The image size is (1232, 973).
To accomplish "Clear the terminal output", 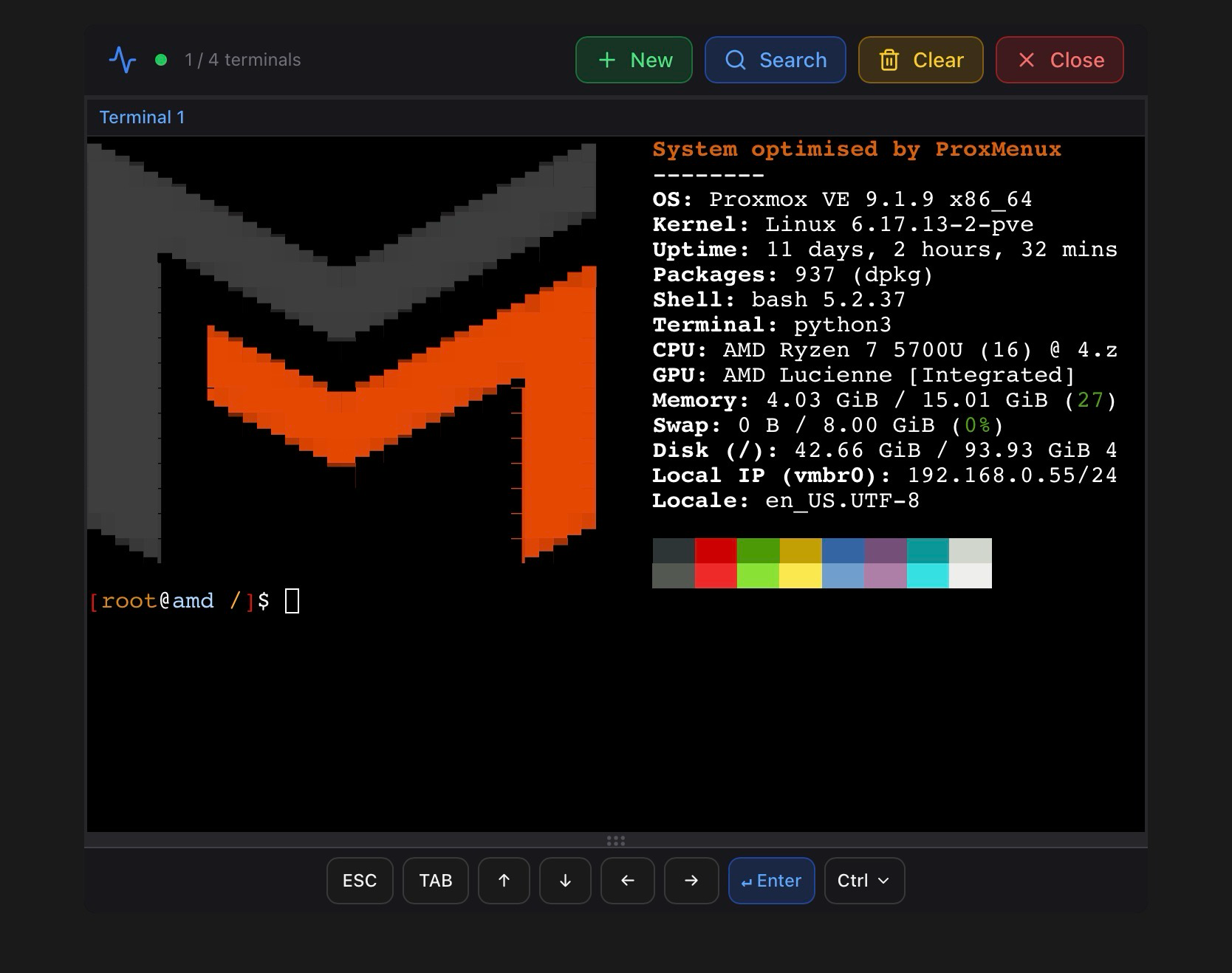I will [x=921, y=60].
